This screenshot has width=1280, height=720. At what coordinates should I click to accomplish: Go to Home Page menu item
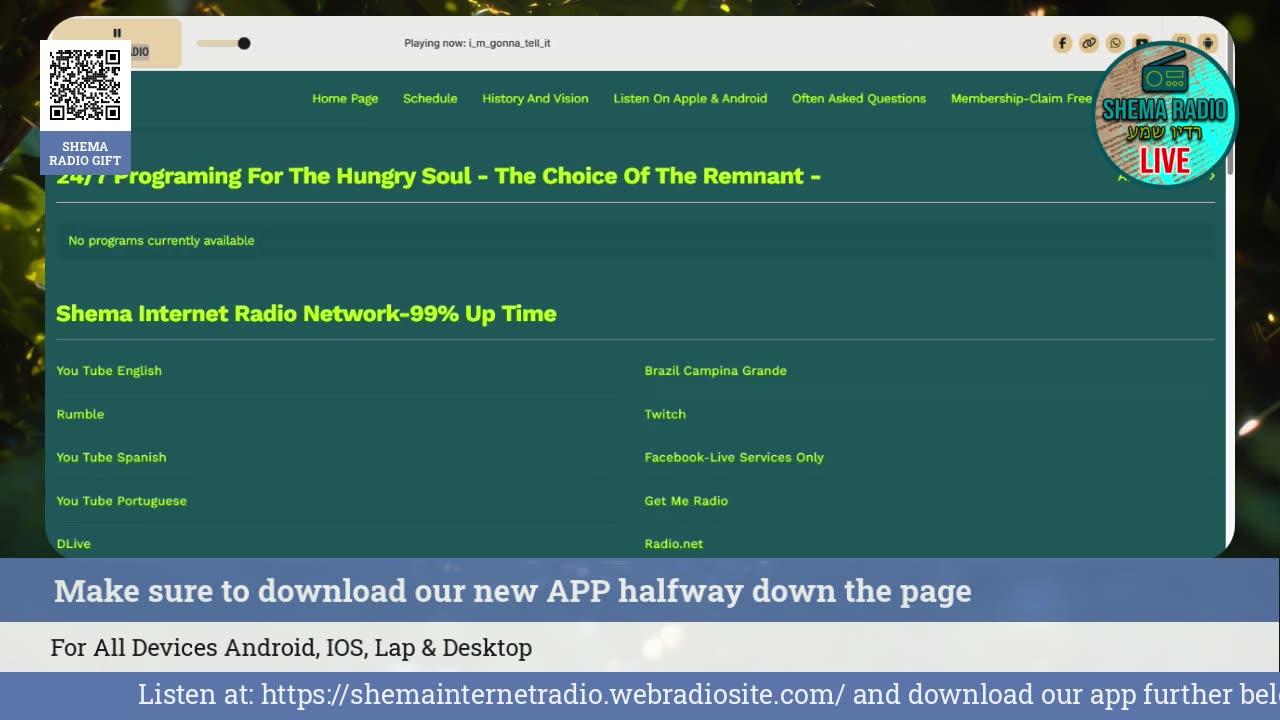(345, 98)
